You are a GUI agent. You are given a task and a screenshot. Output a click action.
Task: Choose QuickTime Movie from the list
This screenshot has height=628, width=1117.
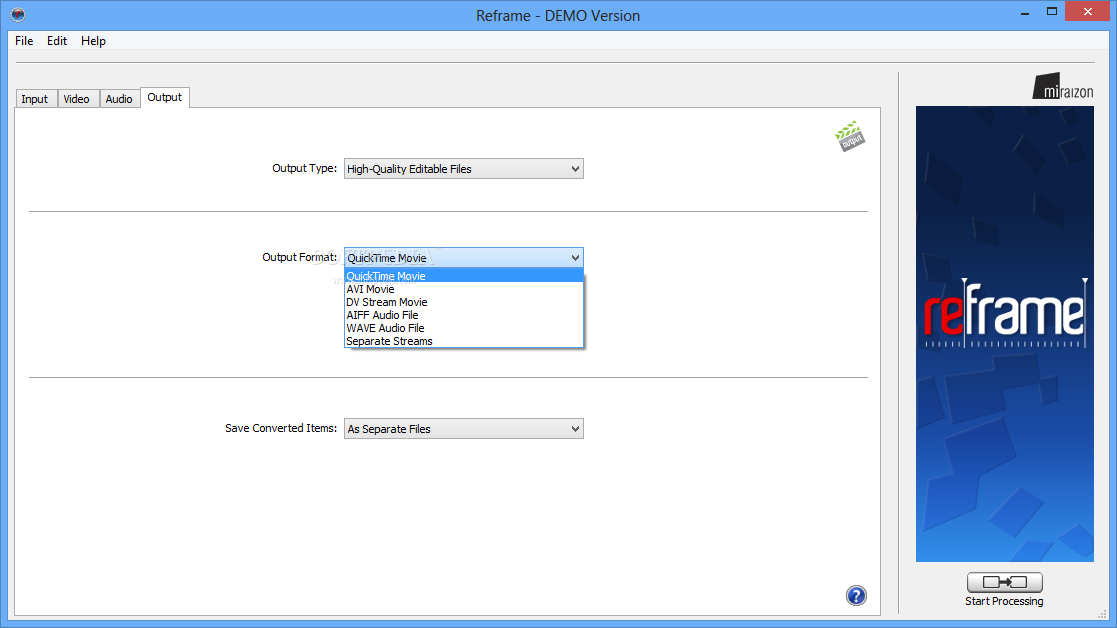tap(464, 276)
